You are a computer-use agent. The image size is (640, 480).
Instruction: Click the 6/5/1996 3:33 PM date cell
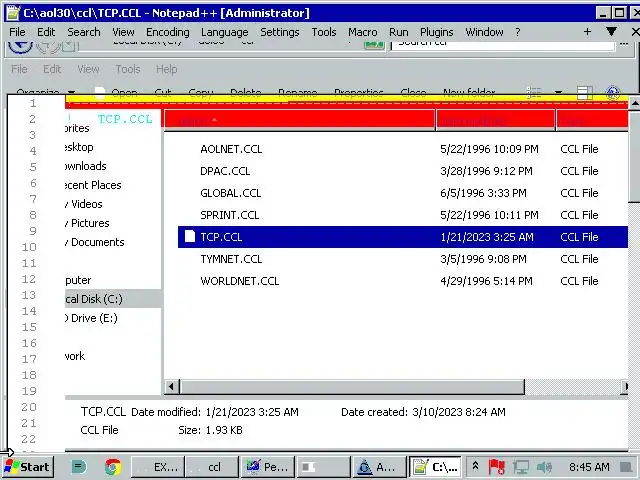pos(483,193)
